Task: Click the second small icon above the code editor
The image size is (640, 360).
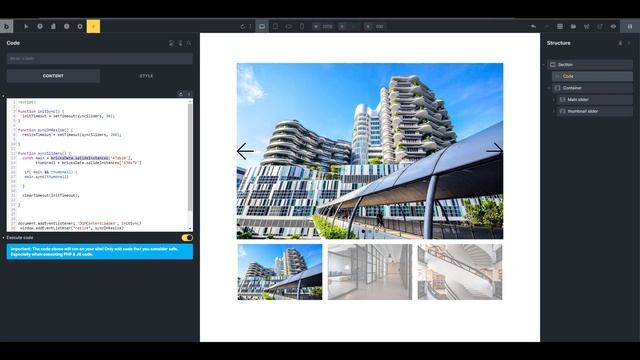Action: tap(189, 94)
